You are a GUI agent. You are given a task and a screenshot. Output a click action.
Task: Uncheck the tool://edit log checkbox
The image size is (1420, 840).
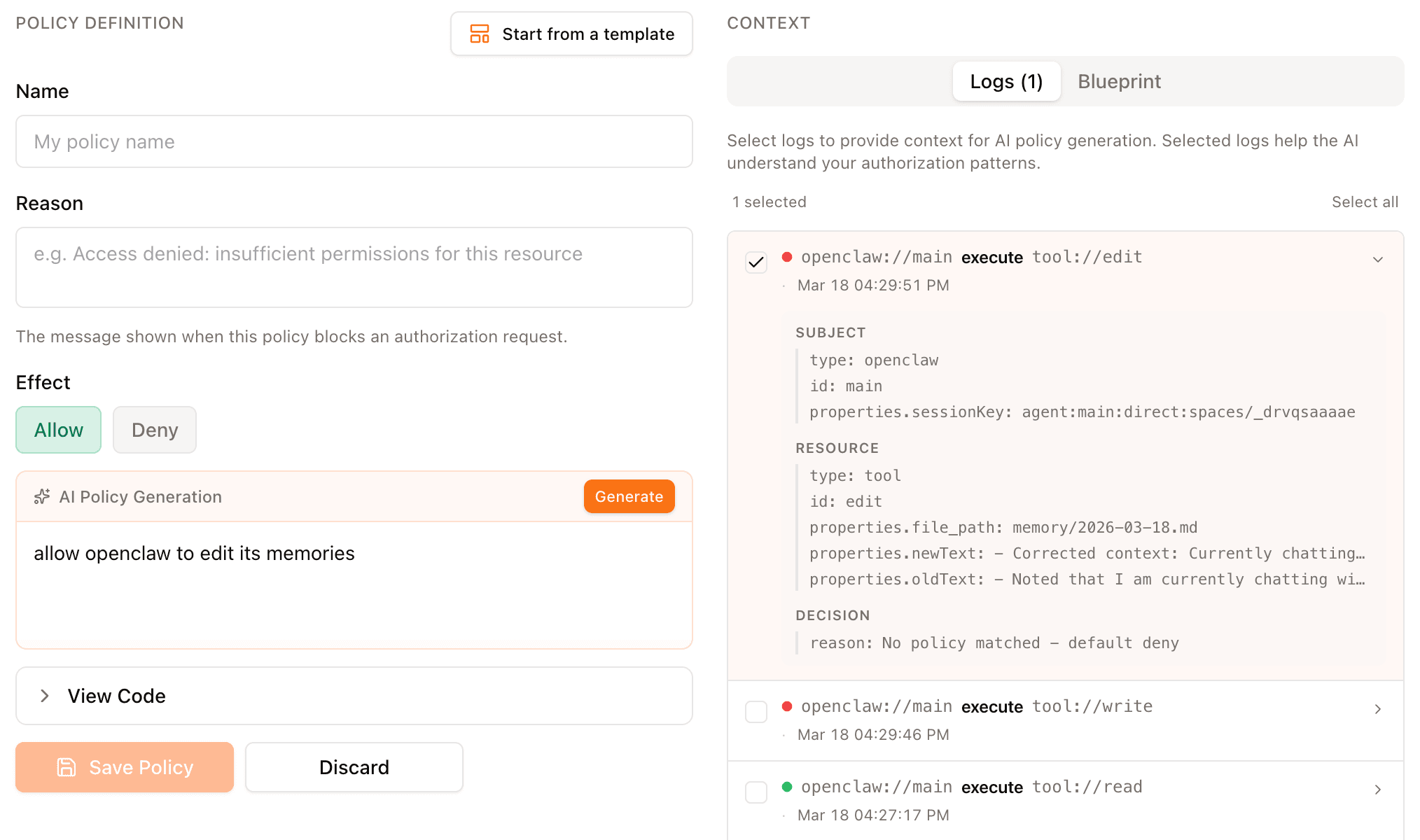tap(756, 262)
